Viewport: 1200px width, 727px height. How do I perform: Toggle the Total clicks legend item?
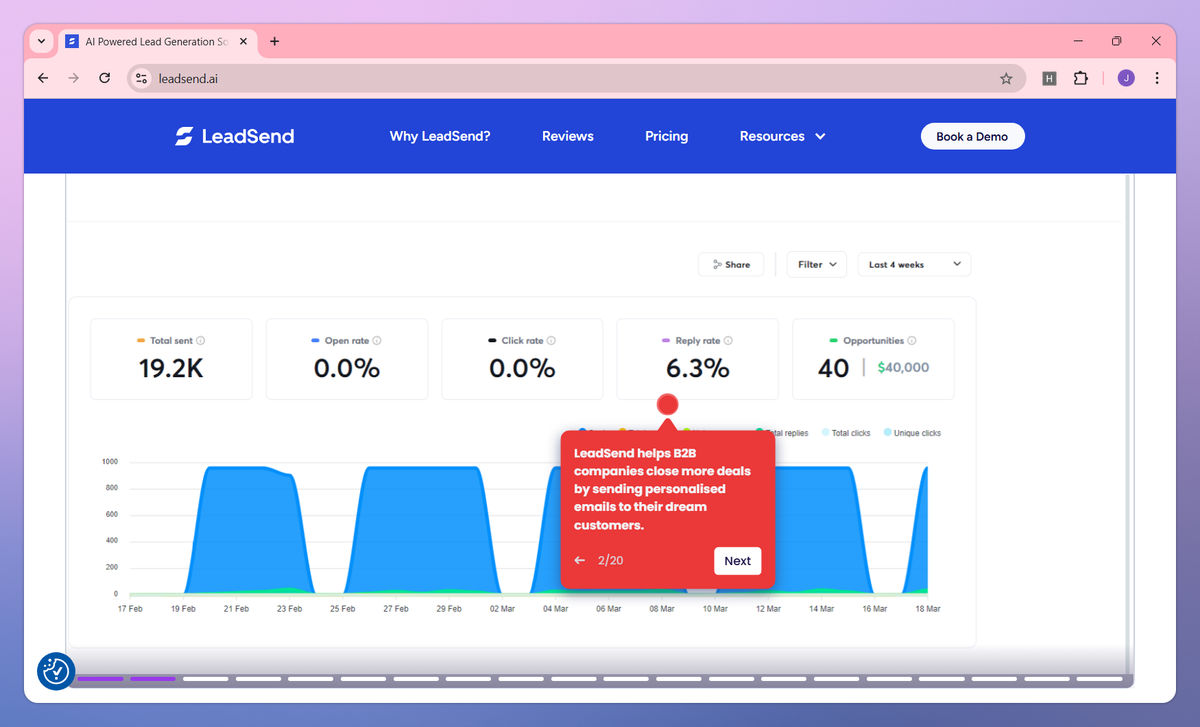(847, 432)
